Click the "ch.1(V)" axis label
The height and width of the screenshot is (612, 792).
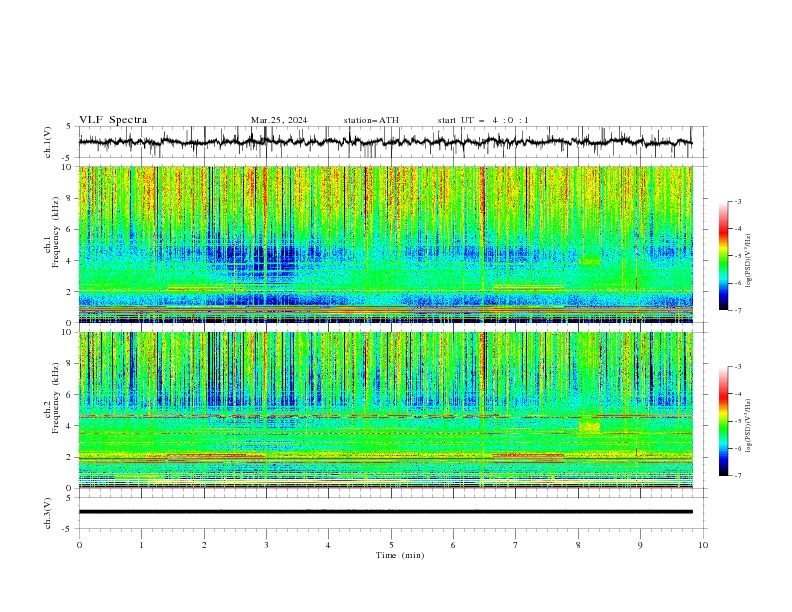click(x=48, y=142)
